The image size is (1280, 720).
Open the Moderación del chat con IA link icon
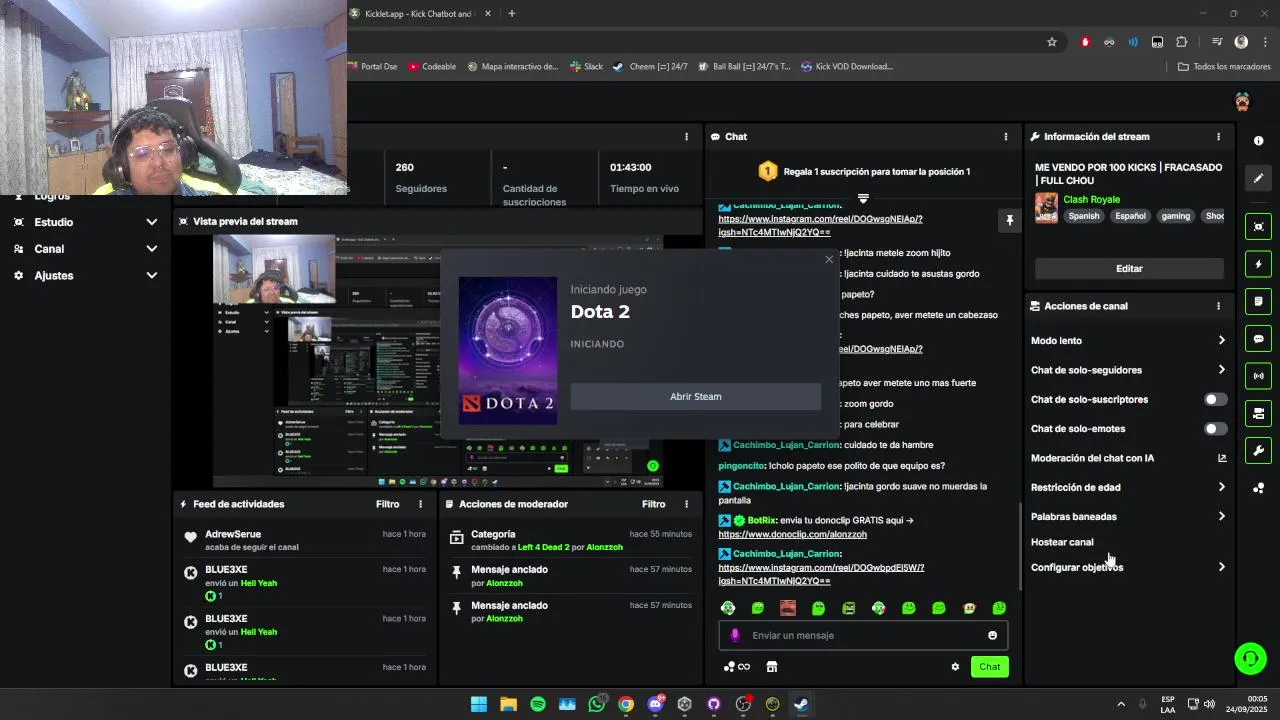pyautogui.click(x=1222, y=458)
